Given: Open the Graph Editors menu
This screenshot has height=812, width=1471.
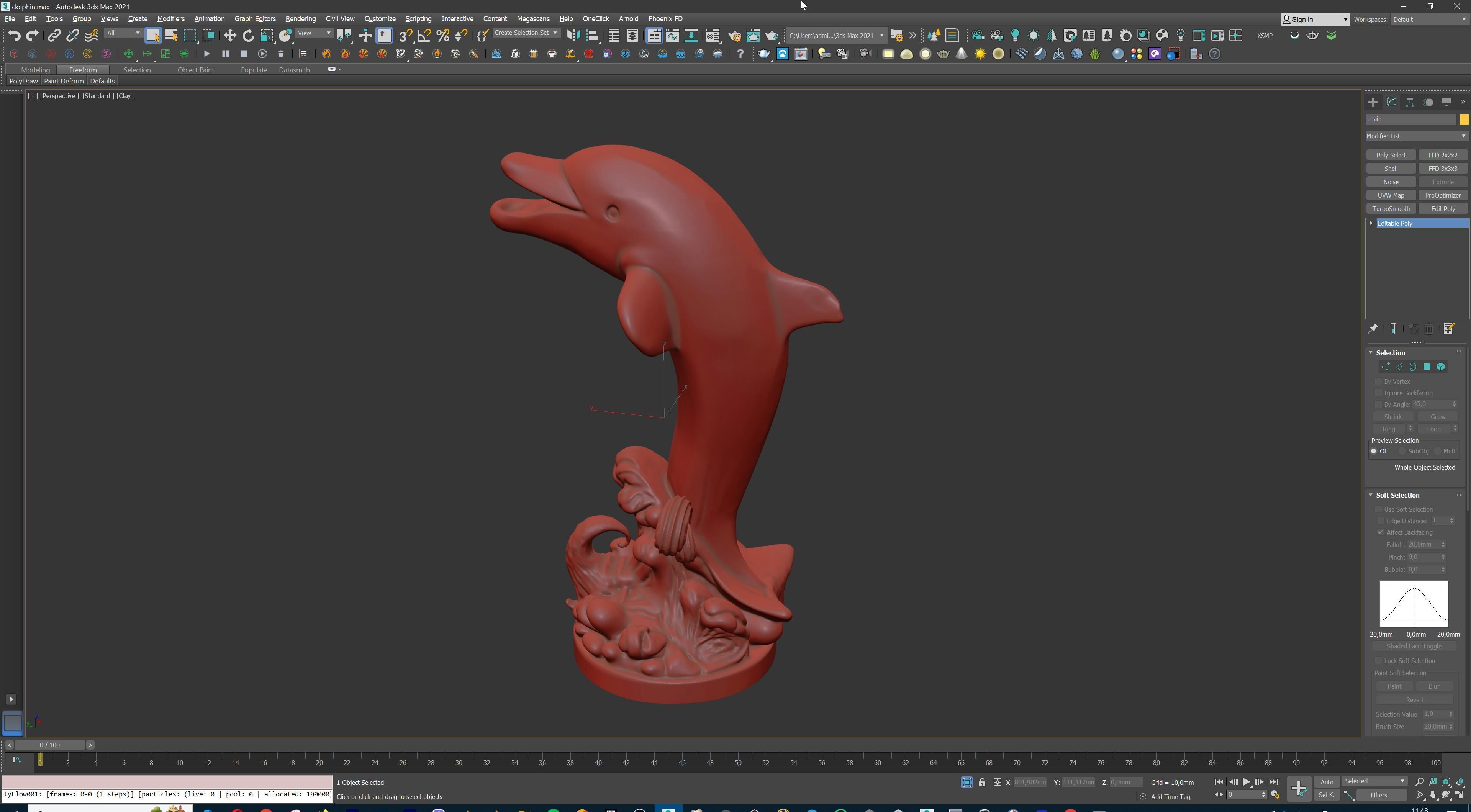Looking at the screenshot, I should pyautogui.click(x=255, y=19).
